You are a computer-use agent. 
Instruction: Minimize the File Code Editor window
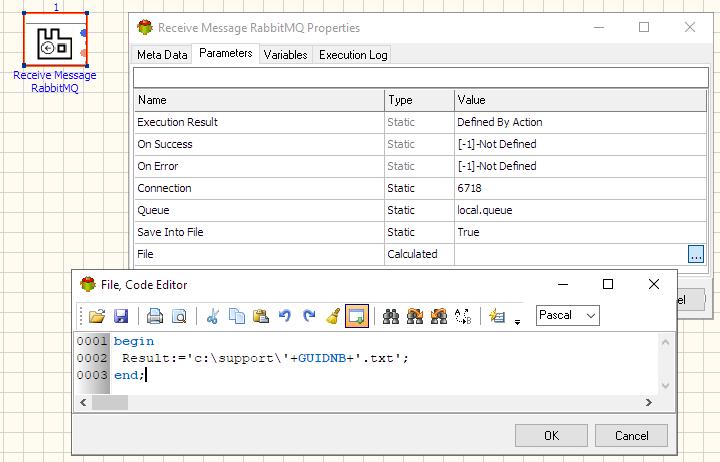click(563, 284)
